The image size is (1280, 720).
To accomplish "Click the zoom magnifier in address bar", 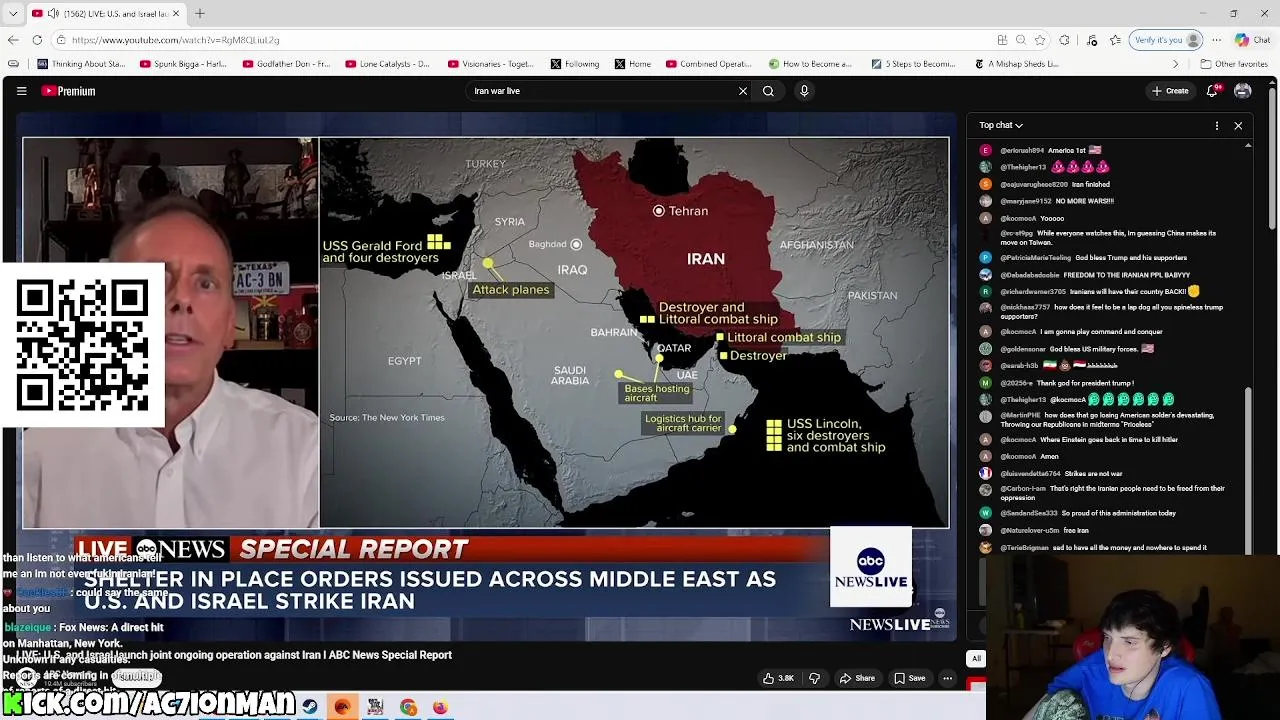I will pos(1021,40).
